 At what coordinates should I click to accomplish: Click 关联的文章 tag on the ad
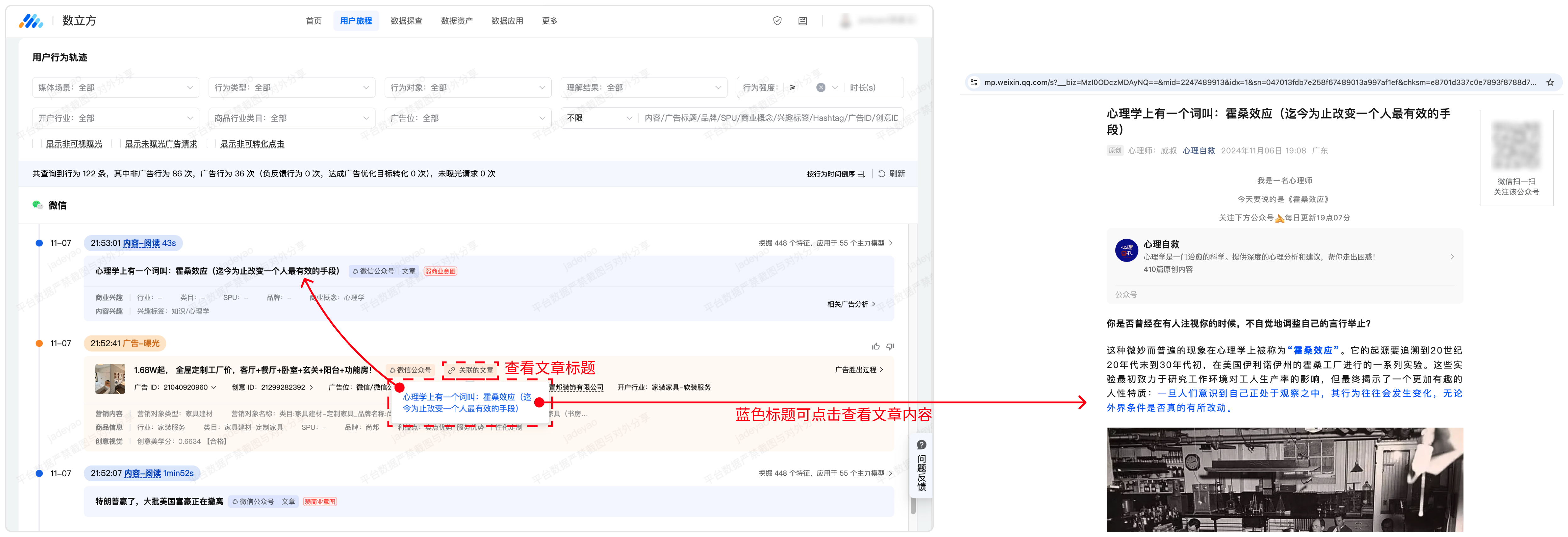pos(470,369)
